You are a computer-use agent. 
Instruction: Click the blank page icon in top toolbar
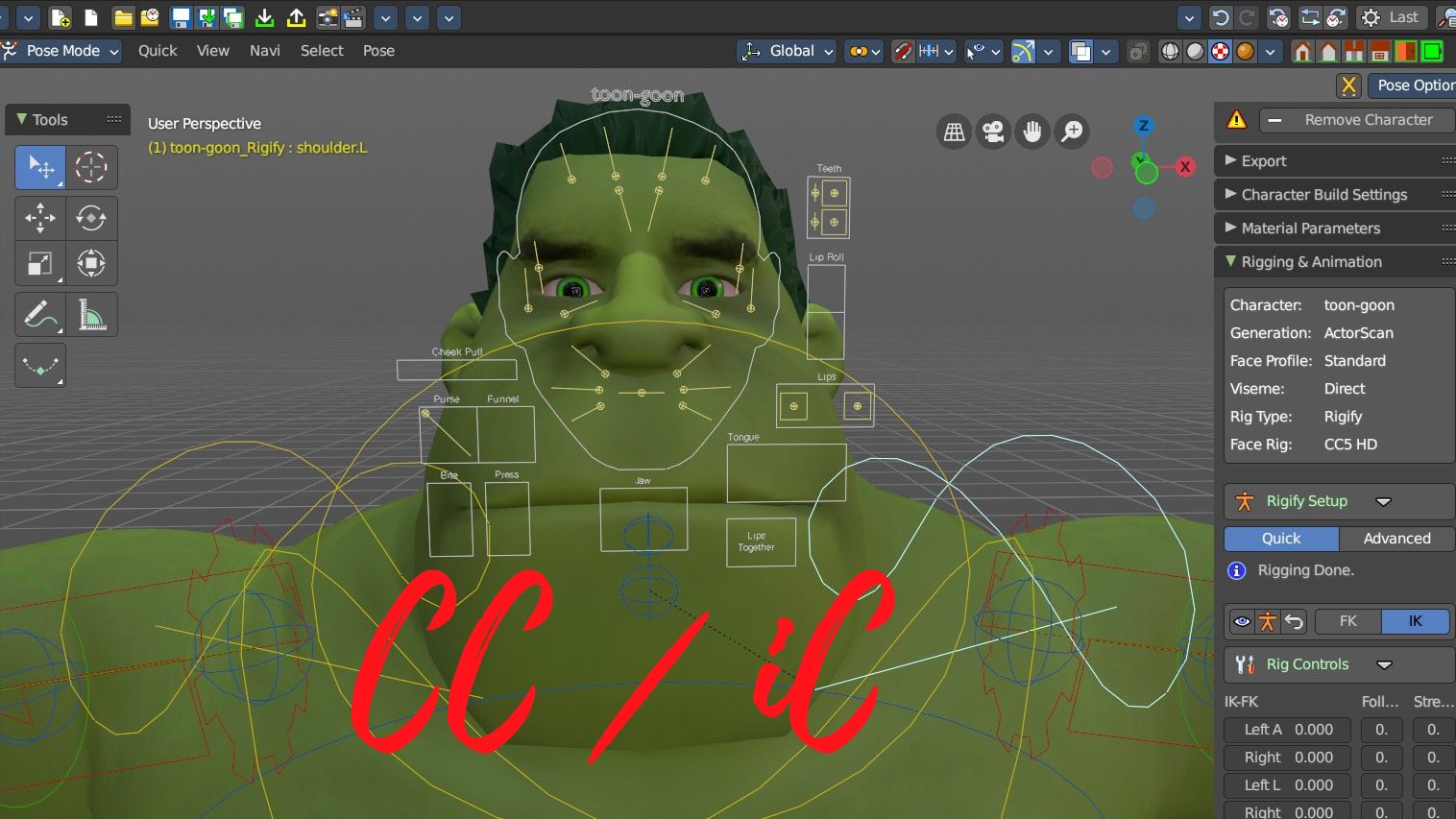pyautogui.click(x=91, y=17)
